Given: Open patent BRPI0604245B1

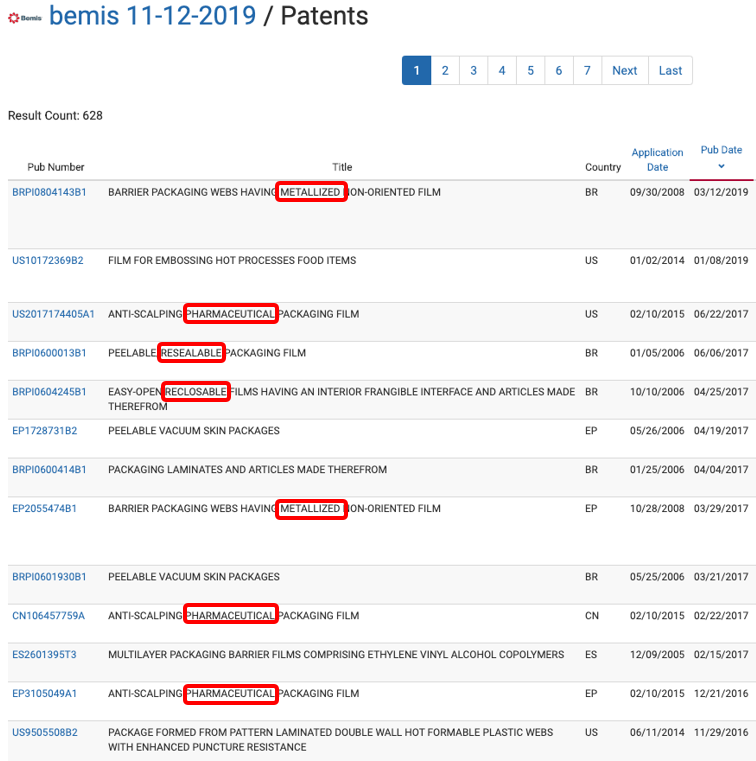Looking at the screenshot, I should [x=49, y=392].
